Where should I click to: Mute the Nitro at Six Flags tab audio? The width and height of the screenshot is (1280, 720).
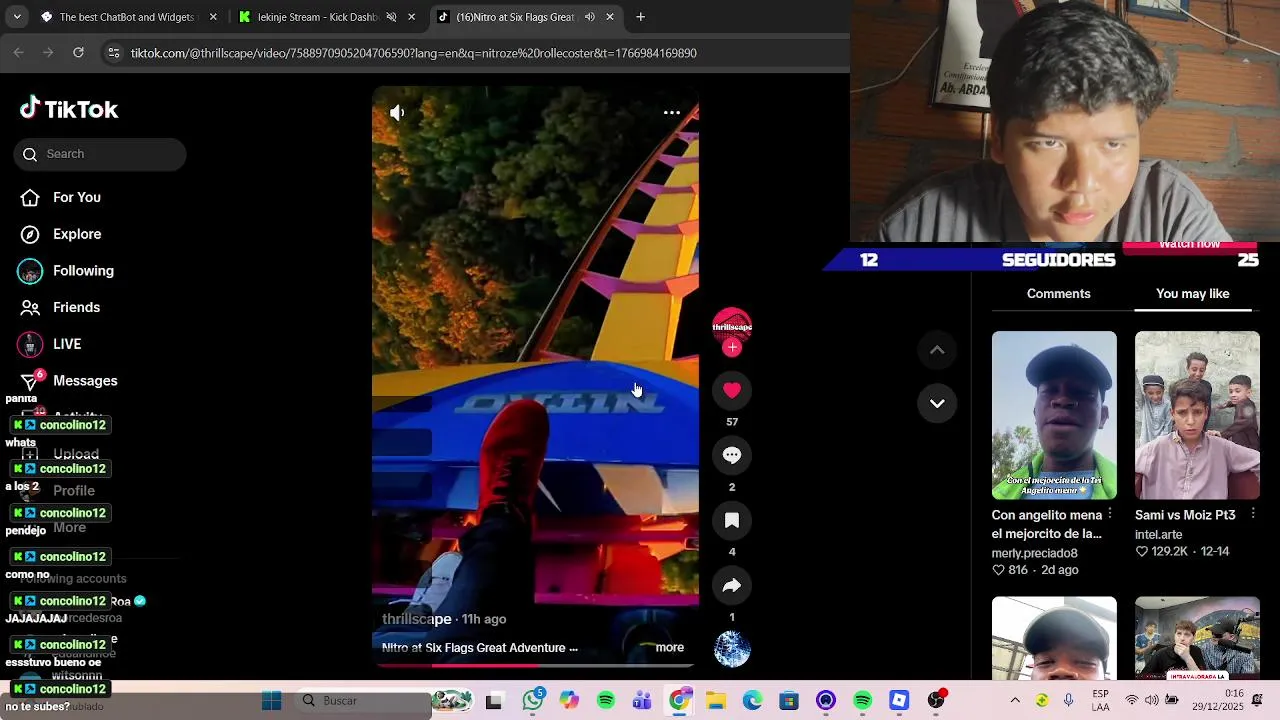(590, 17)
